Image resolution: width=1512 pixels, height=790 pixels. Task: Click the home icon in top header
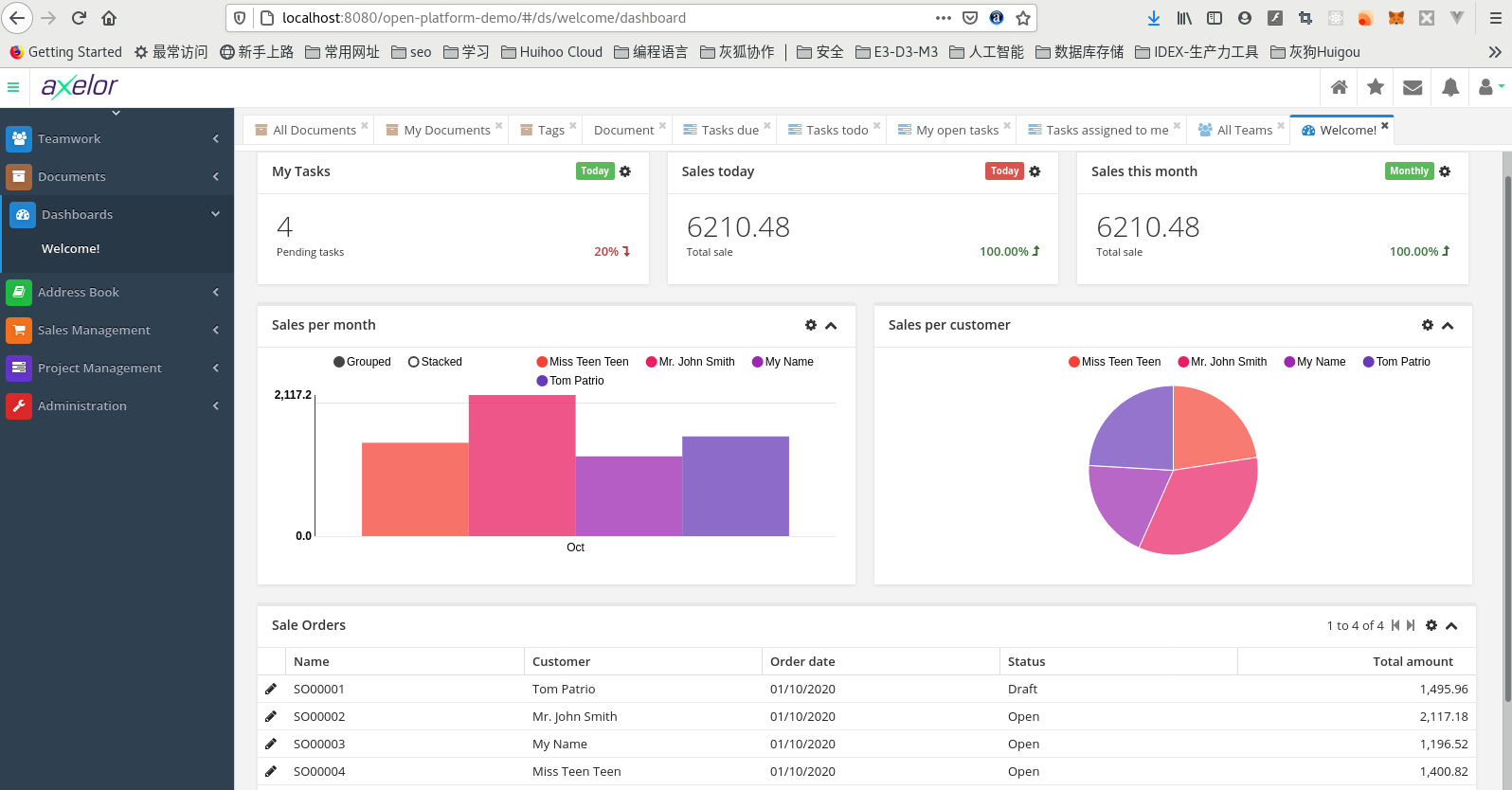point(1339,87)
